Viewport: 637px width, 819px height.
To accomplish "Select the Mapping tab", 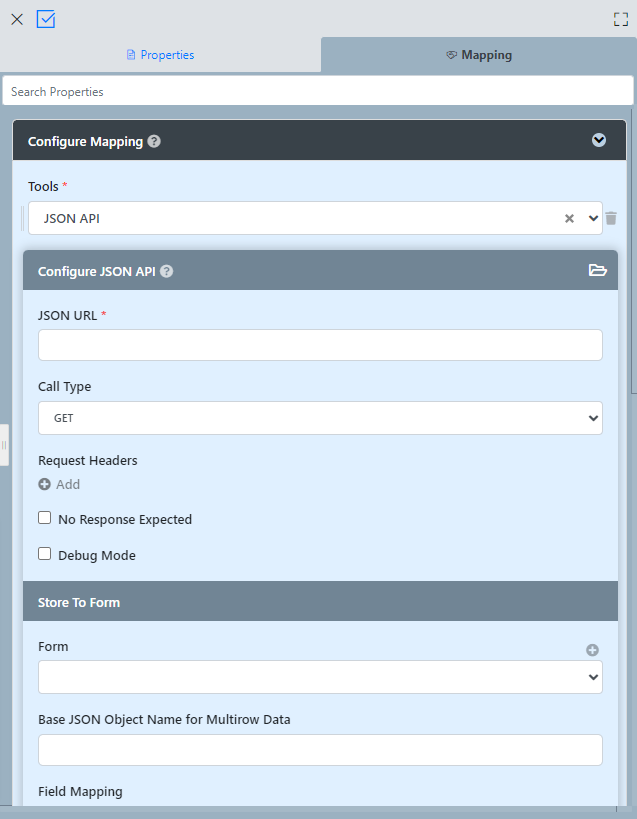I will [x=478, y=55].
